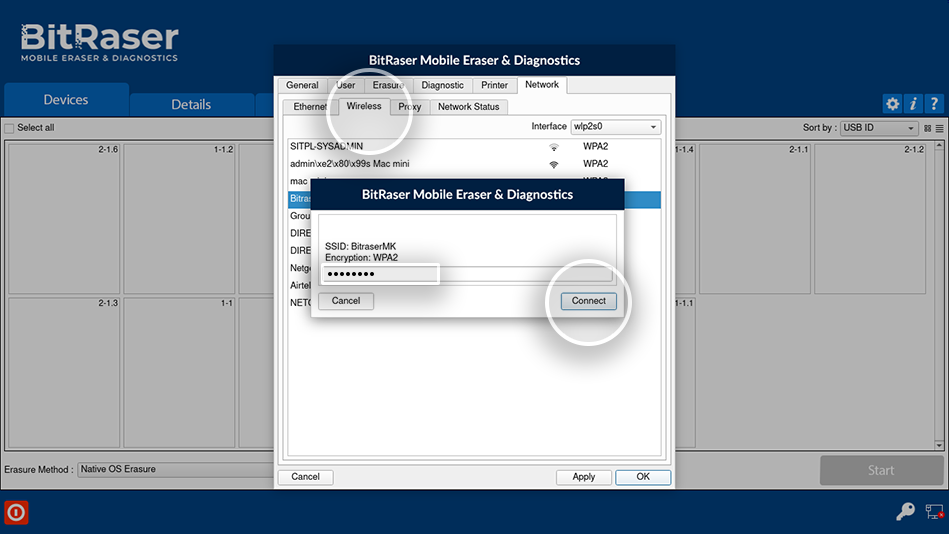The image size is (949, 534).
Task: Open the Details tab in main window
Action: click(191, 105)
